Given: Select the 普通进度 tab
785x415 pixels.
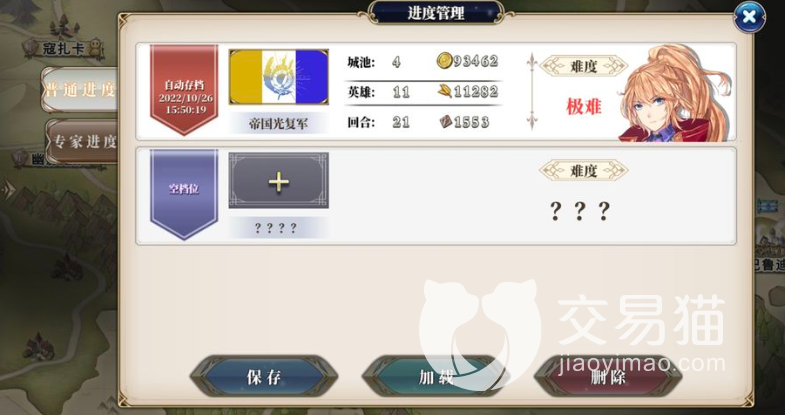Looking at the screenshot, I should pyautogui.click(x=80, y=90).
